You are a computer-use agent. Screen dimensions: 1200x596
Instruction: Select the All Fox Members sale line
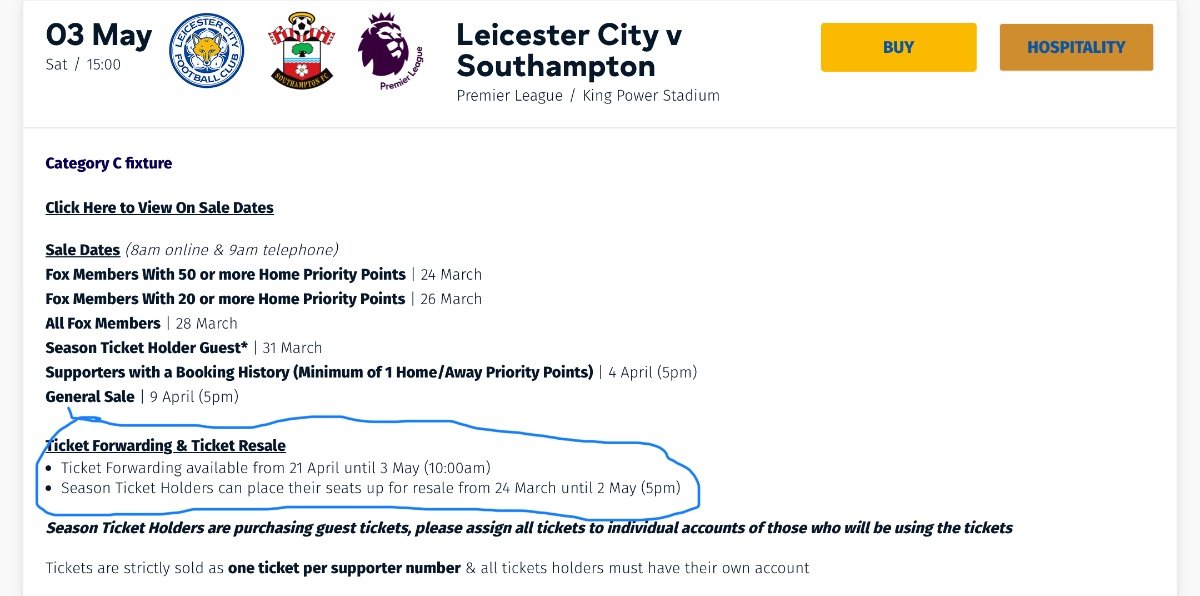(x=141, y=323)
